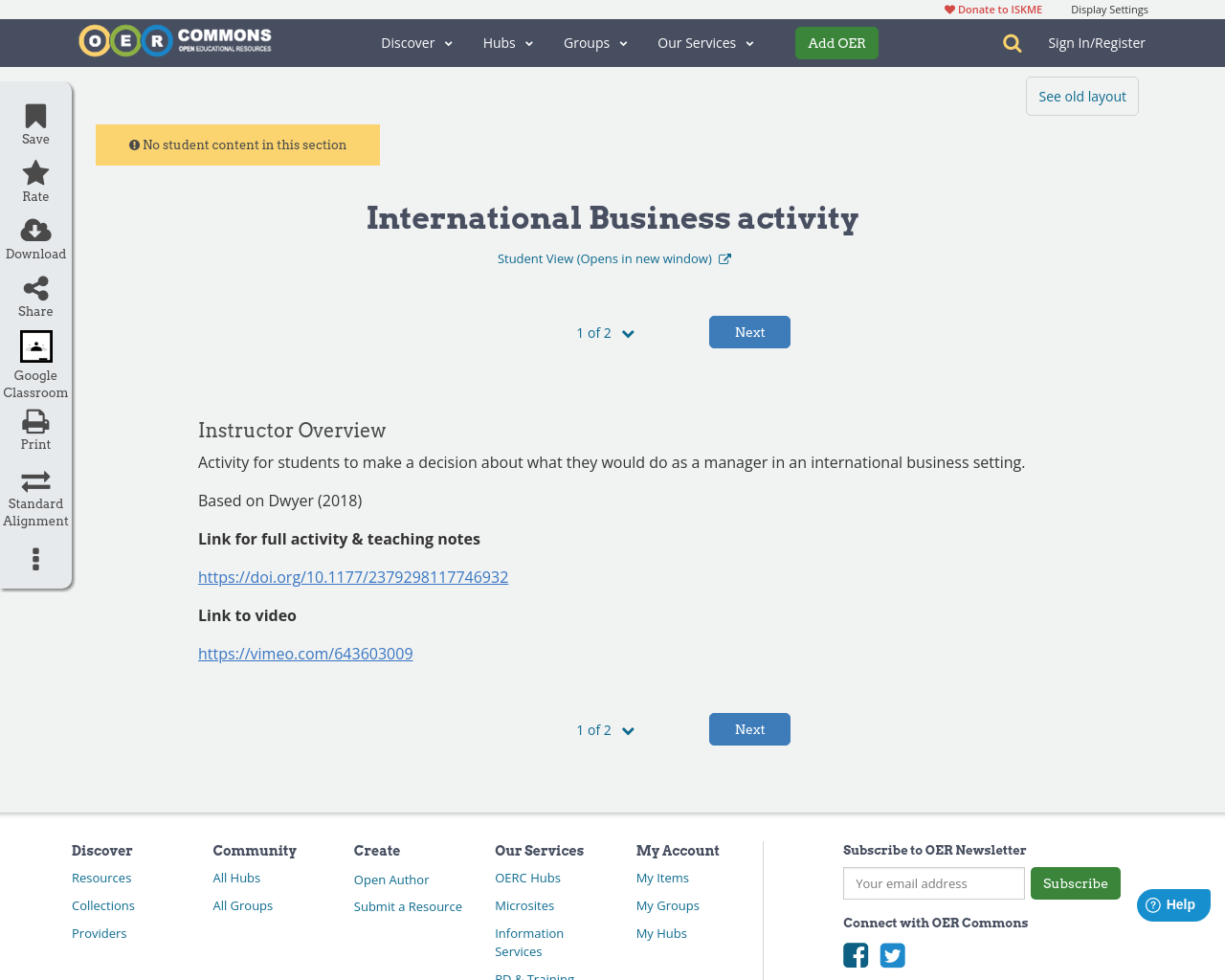Screen dimensions: 1225x980
Task: Open the more options ellipsis in sidebar
Action: point(34,558)
